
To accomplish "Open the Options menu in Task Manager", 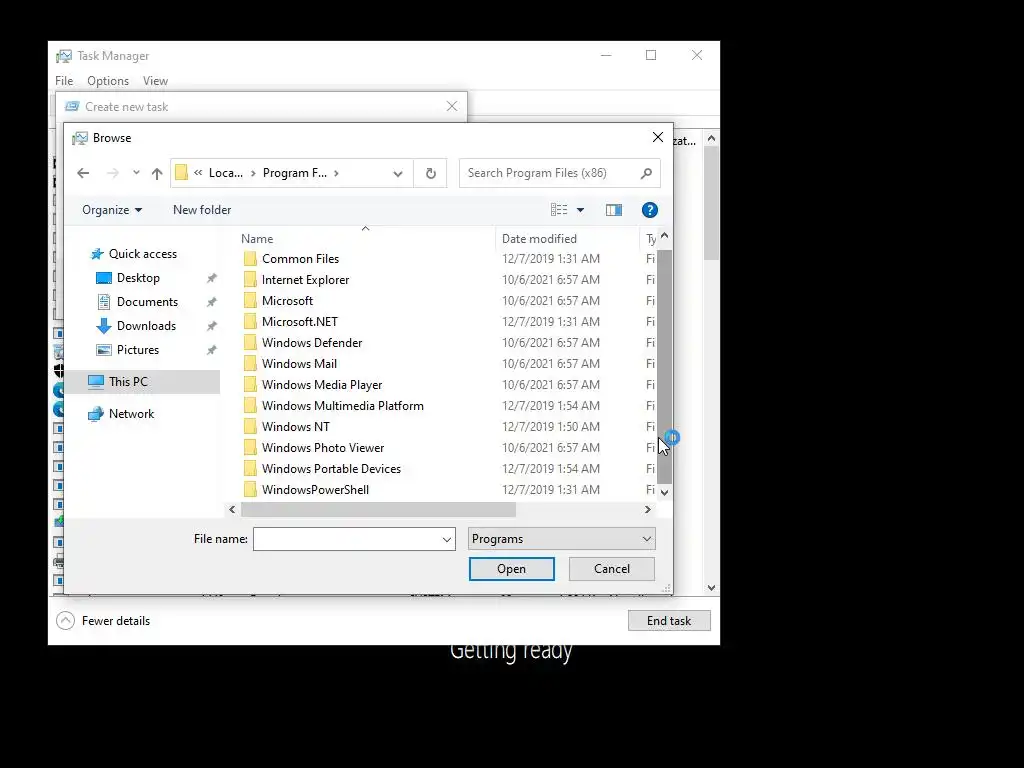I will 108,81.
